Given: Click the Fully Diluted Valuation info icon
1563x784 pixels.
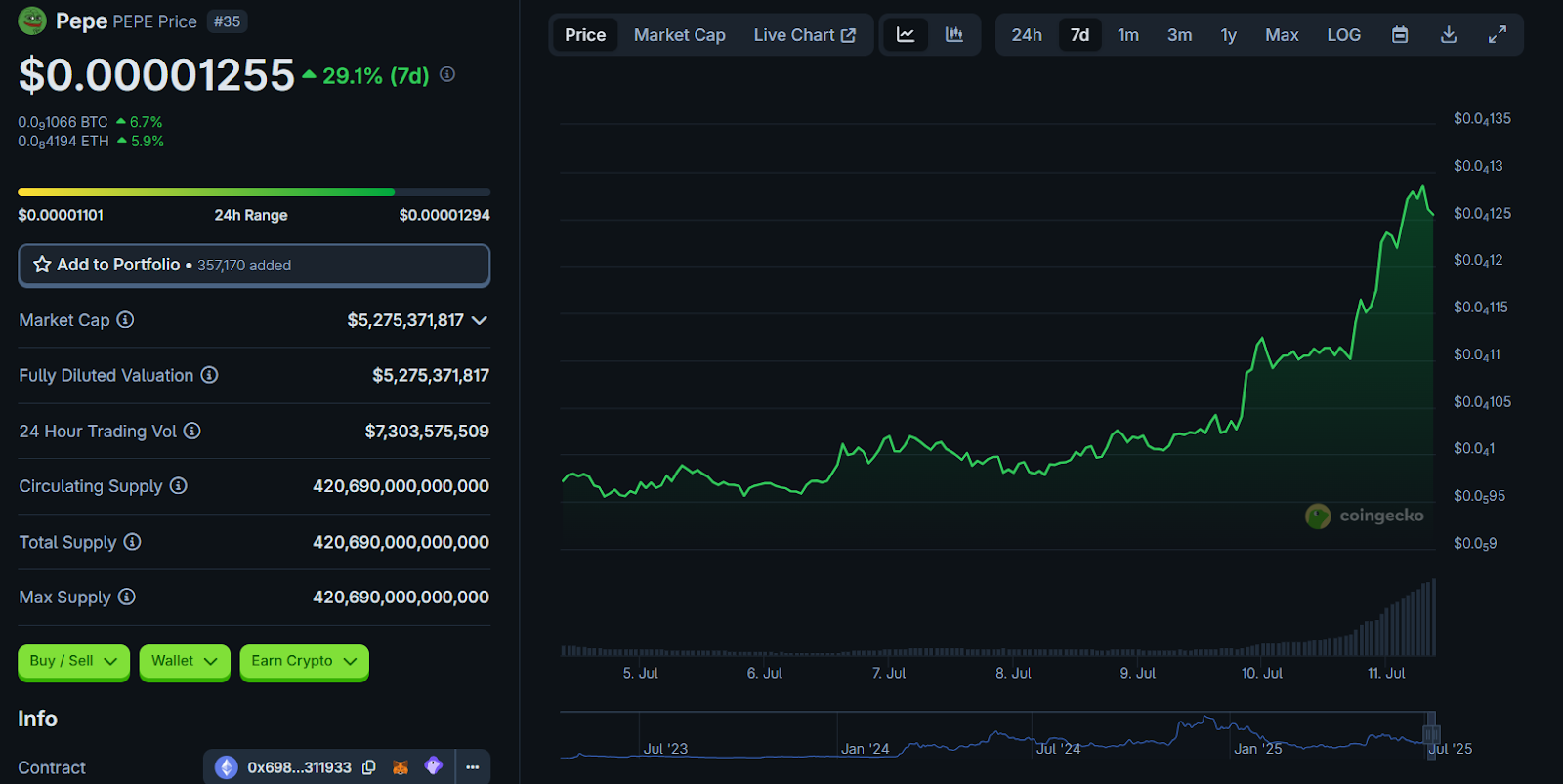Looking at the screenshot, I should [209, 375].
